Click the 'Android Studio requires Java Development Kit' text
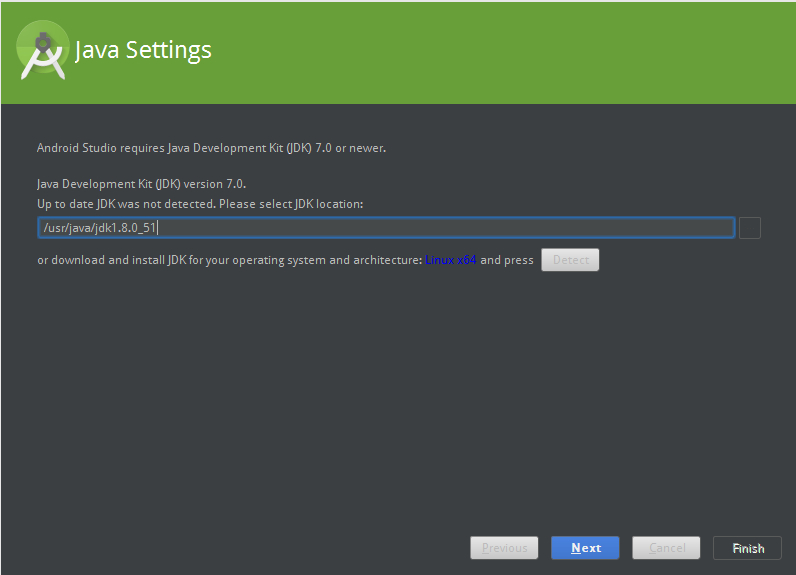This screenshot has width=796, height=575. (x=211, y=148)
